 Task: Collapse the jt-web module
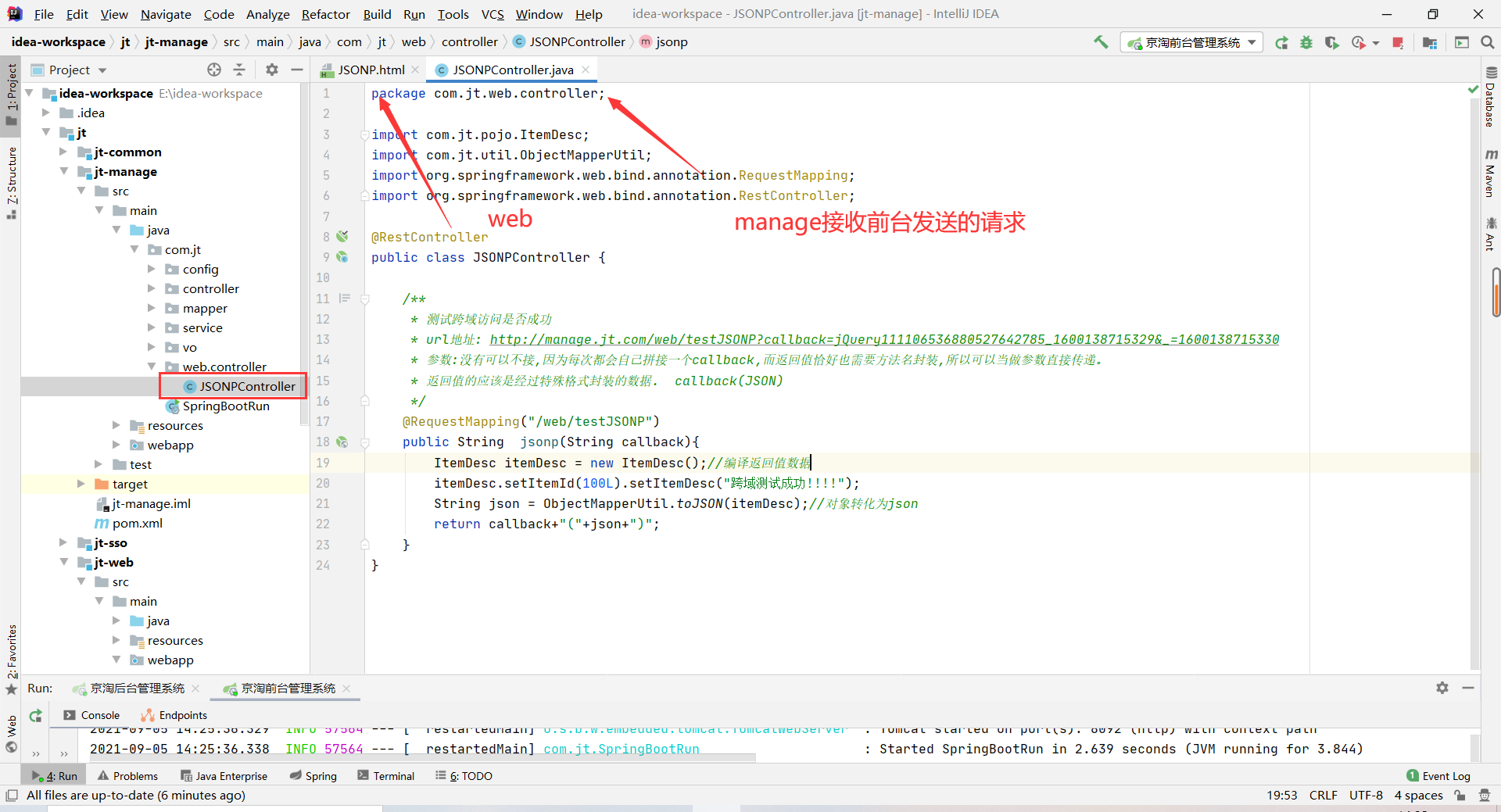64,562
